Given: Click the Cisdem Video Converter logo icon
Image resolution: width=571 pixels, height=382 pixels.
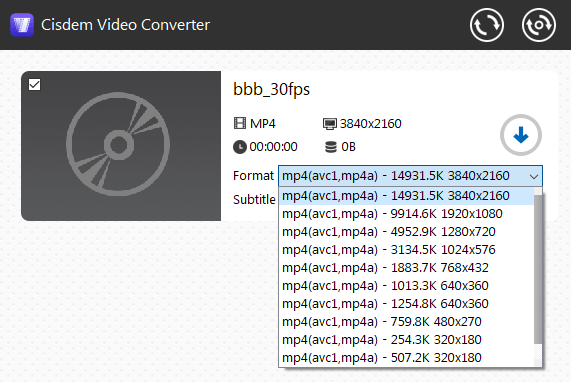Looking at the screenshot, I should click(x=22, y=25).
